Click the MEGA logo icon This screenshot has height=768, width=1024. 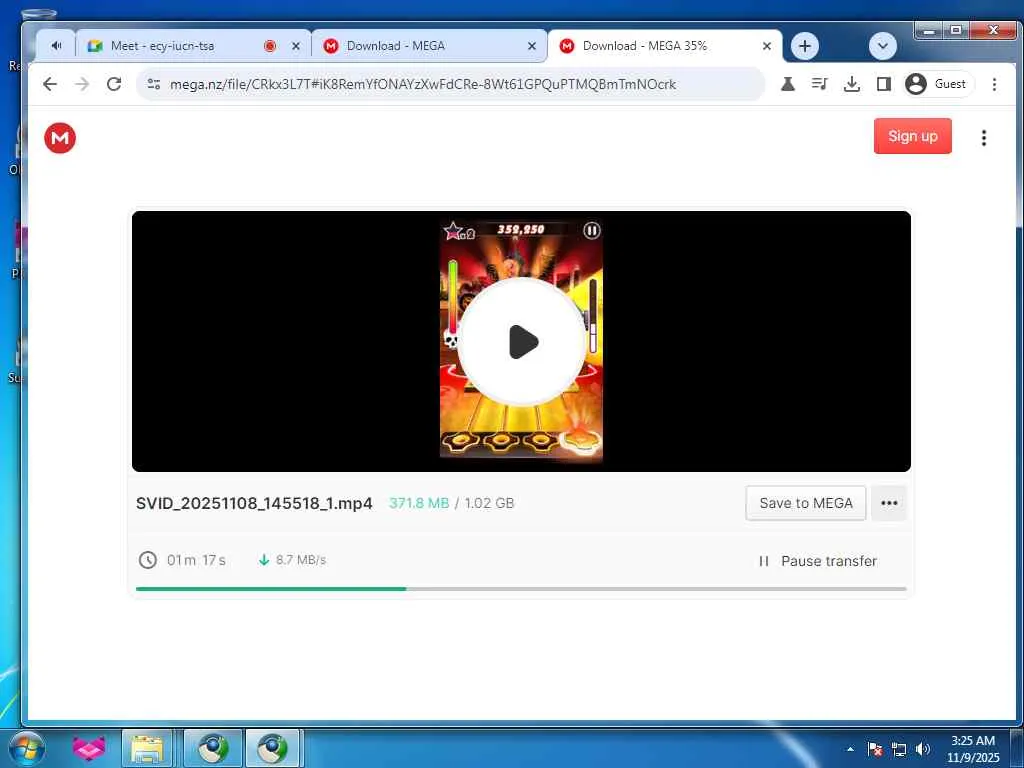coord(60,138)
